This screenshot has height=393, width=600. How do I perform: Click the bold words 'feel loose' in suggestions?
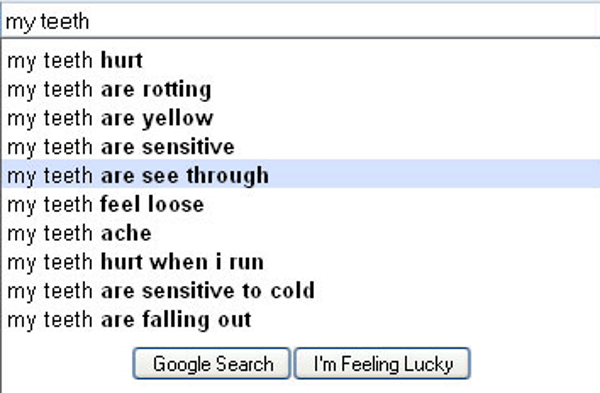point(152,204)
